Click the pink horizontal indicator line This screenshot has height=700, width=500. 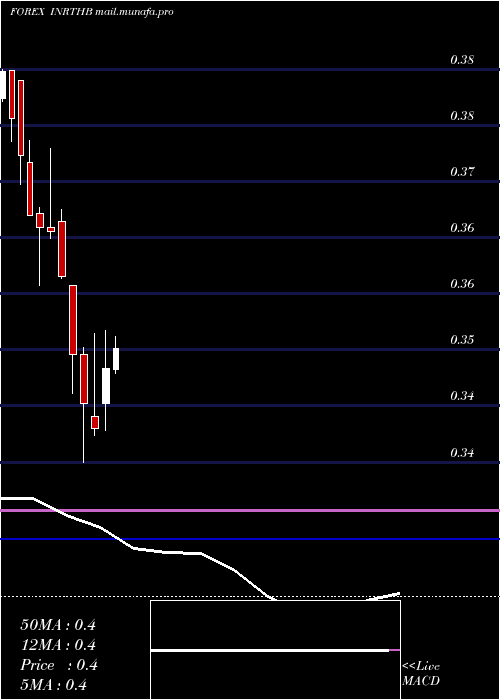tap(250, 510)
